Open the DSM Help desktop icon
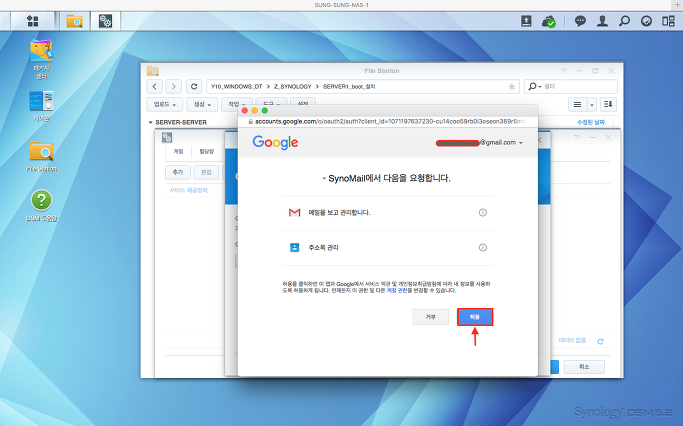Screen dimensions: 683x426 pyautogui.click(x=41, y=206)
